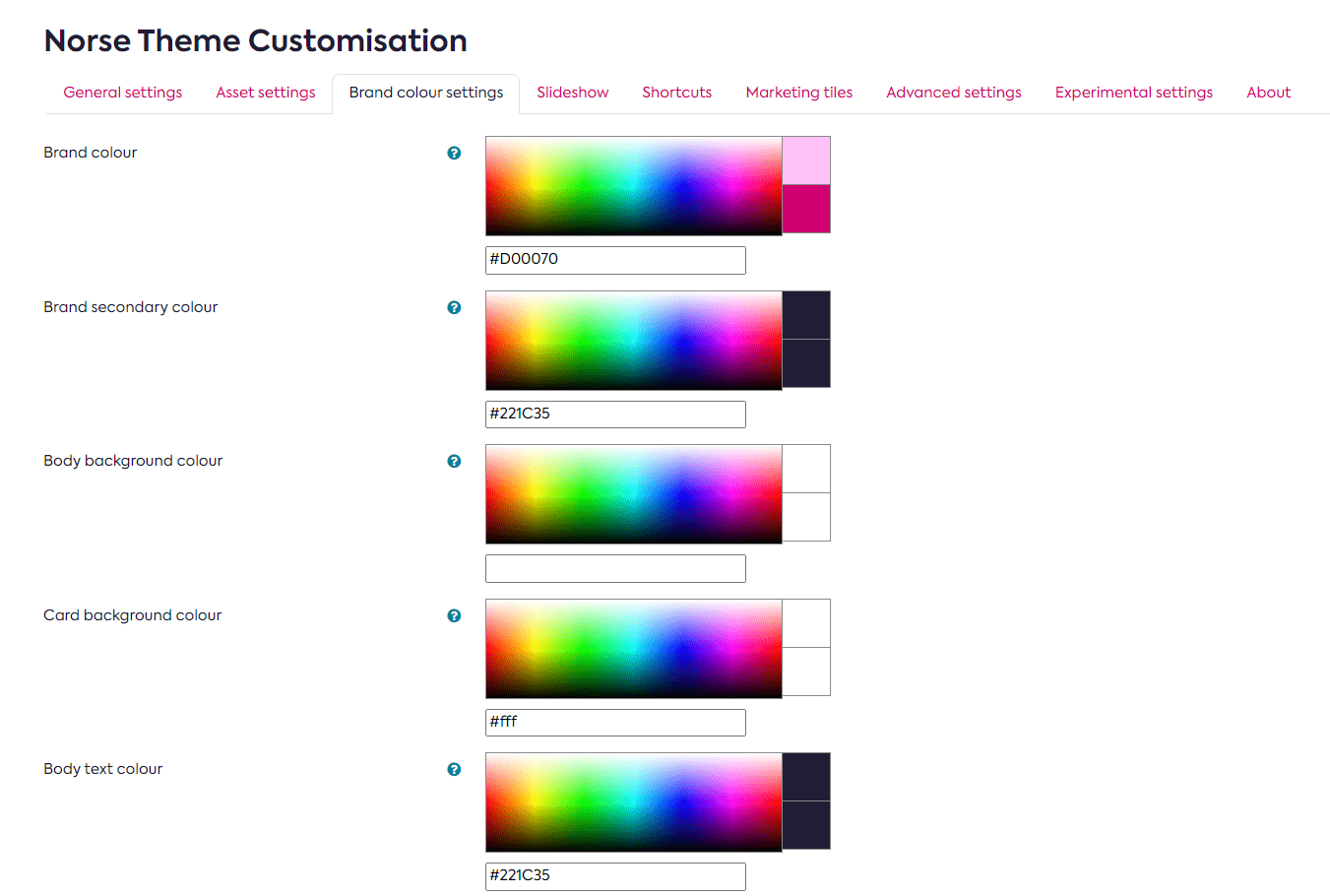Show help for Body background colour

tap(454, 462)
